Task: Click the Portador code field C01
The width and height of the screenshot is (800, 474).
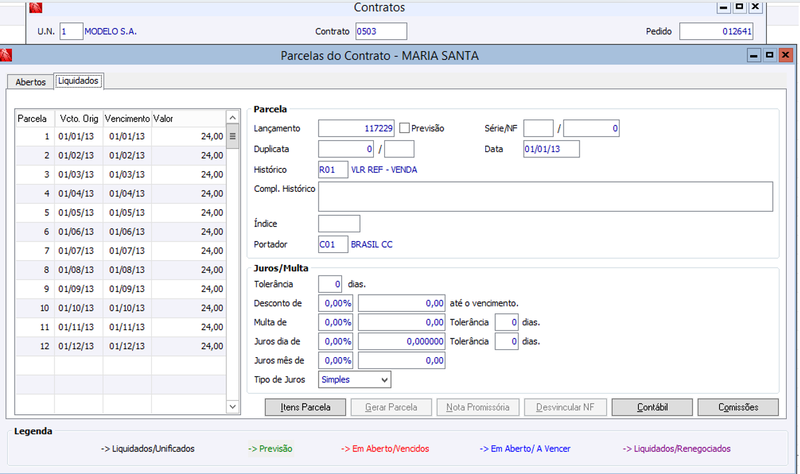Action: point(333,244)
